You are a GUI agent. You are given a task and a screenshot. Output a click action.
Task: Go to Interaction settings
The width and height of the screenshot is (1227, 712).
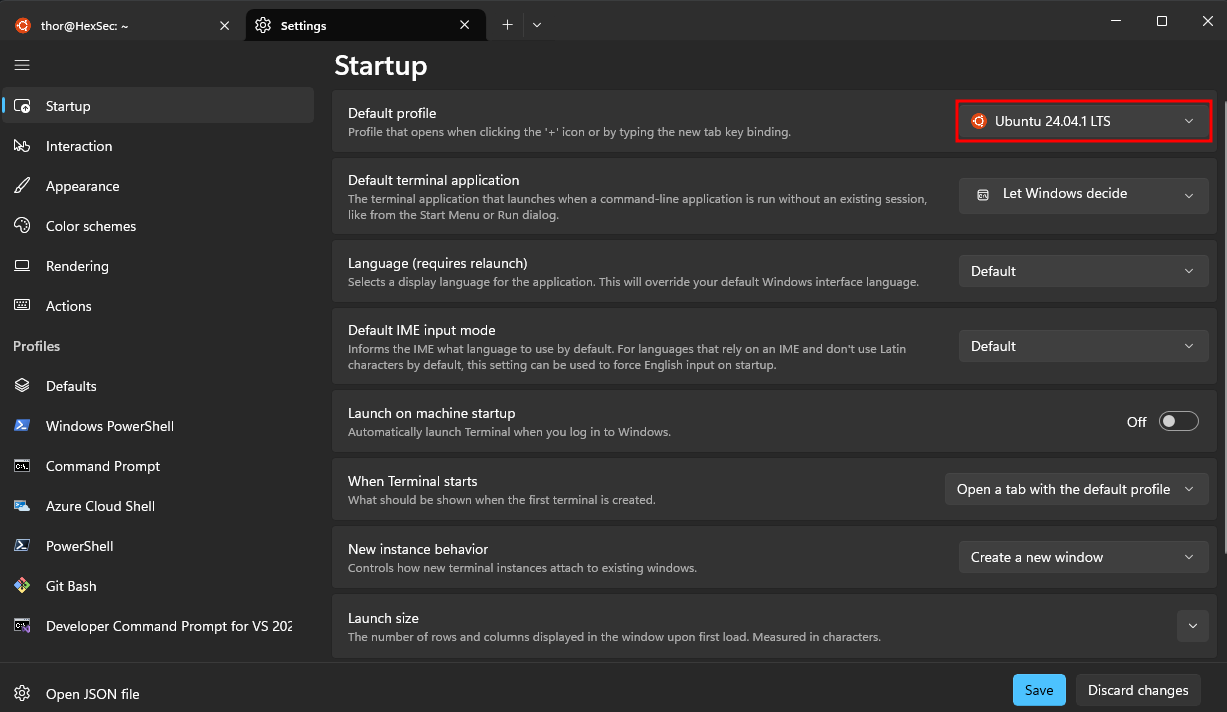pos(158,146)
